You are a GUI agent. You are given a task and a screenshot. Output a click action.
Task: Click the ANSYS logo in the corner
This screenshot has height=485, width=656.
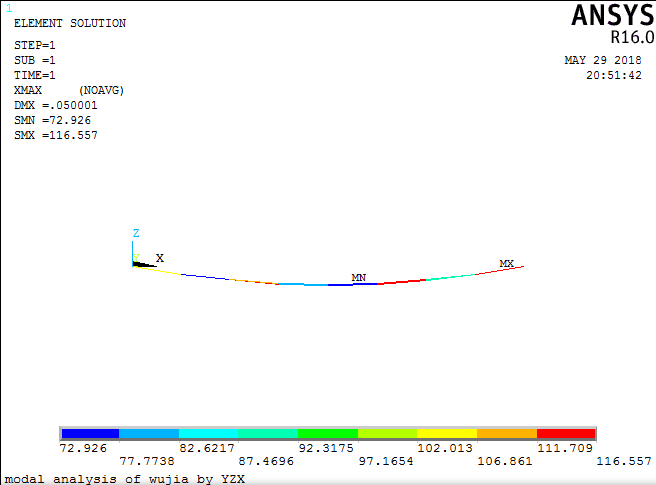tap(611, 16)
